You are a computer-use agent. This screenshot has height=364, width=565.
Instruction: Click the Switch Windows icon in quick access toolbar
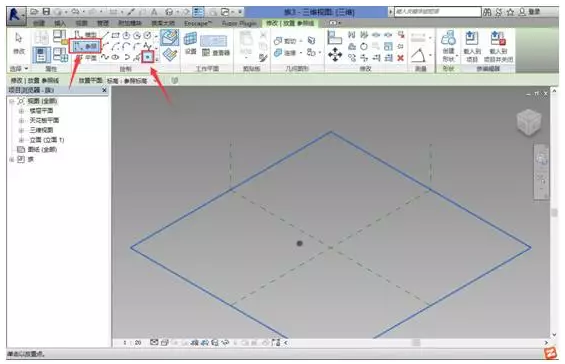tap(225, 12)
